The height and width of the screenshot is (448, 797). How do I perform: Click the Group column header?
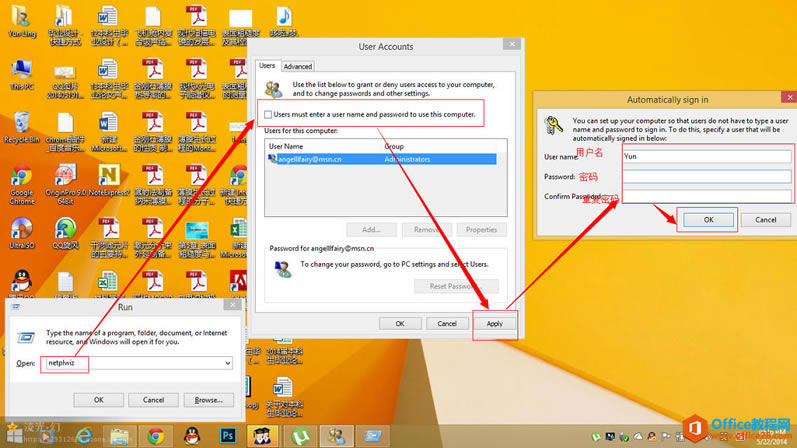pos(394,146)
